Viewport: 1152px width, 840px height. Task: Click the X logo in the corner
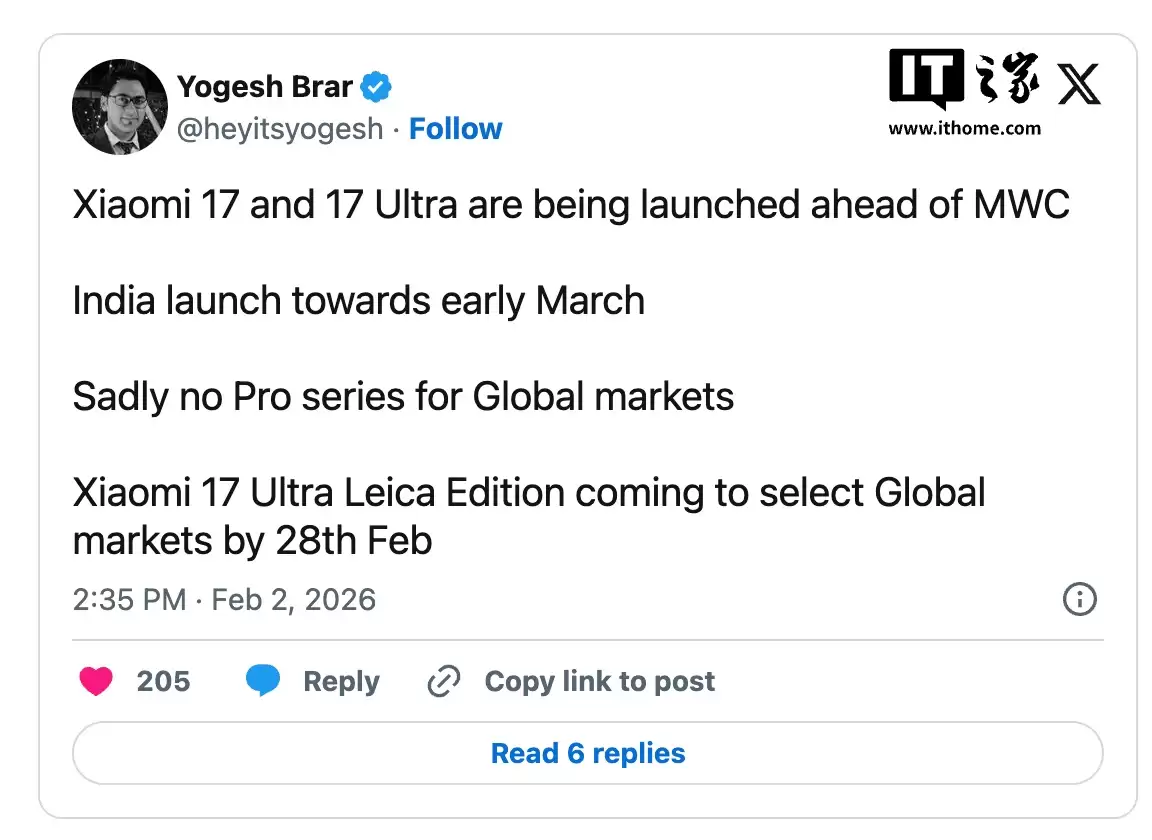(x=1079, y=84)
